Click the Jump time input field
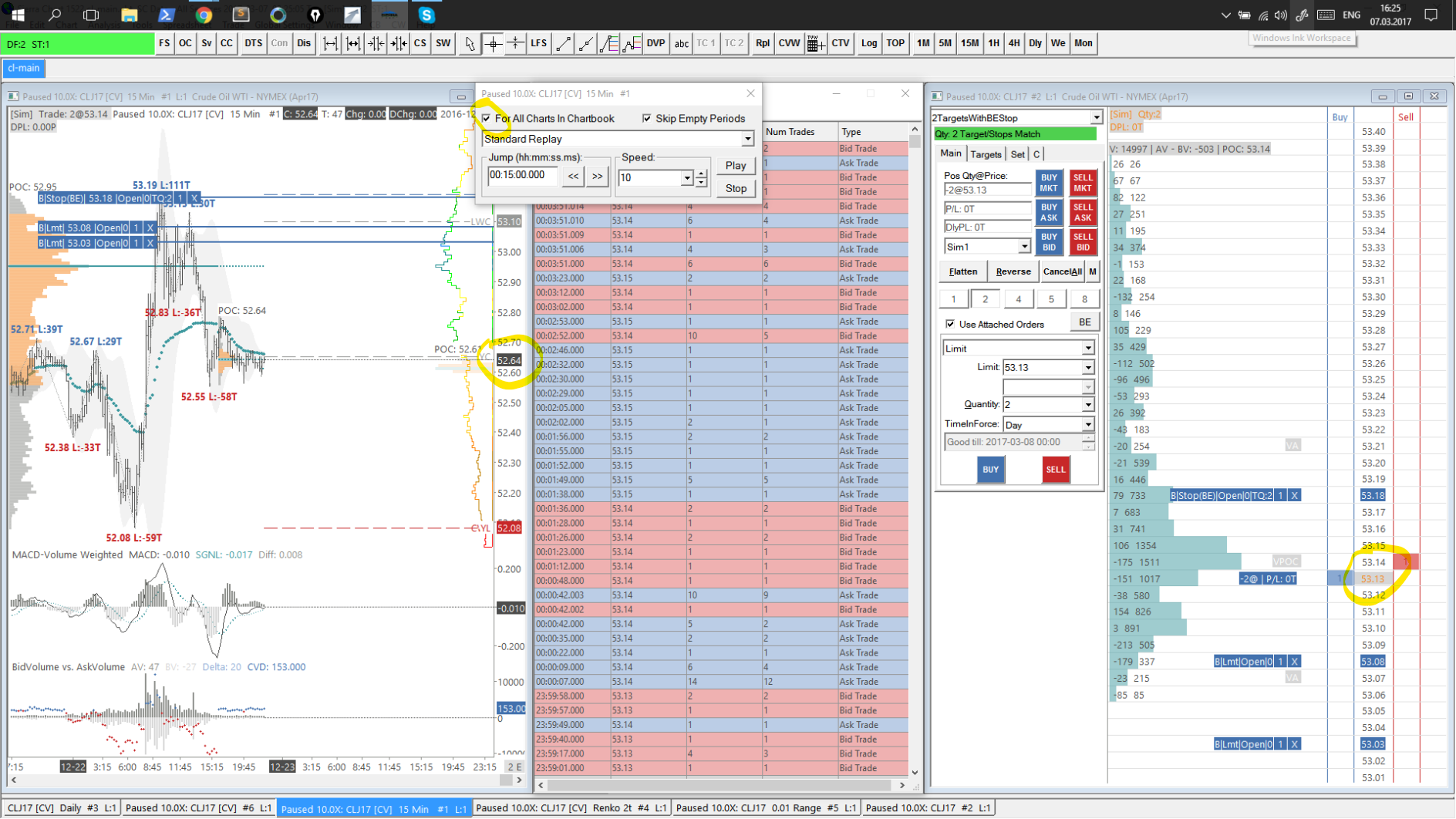The width and height of the screenshot is (1456, 819). tap(522, 176)
